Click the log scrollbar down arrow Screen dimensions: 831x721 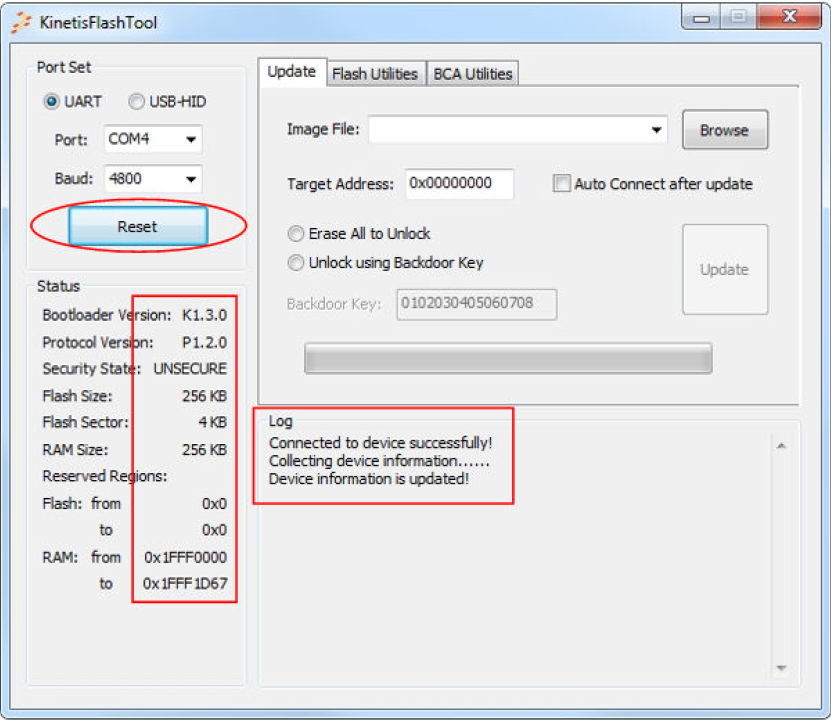(x=781, y=667)
